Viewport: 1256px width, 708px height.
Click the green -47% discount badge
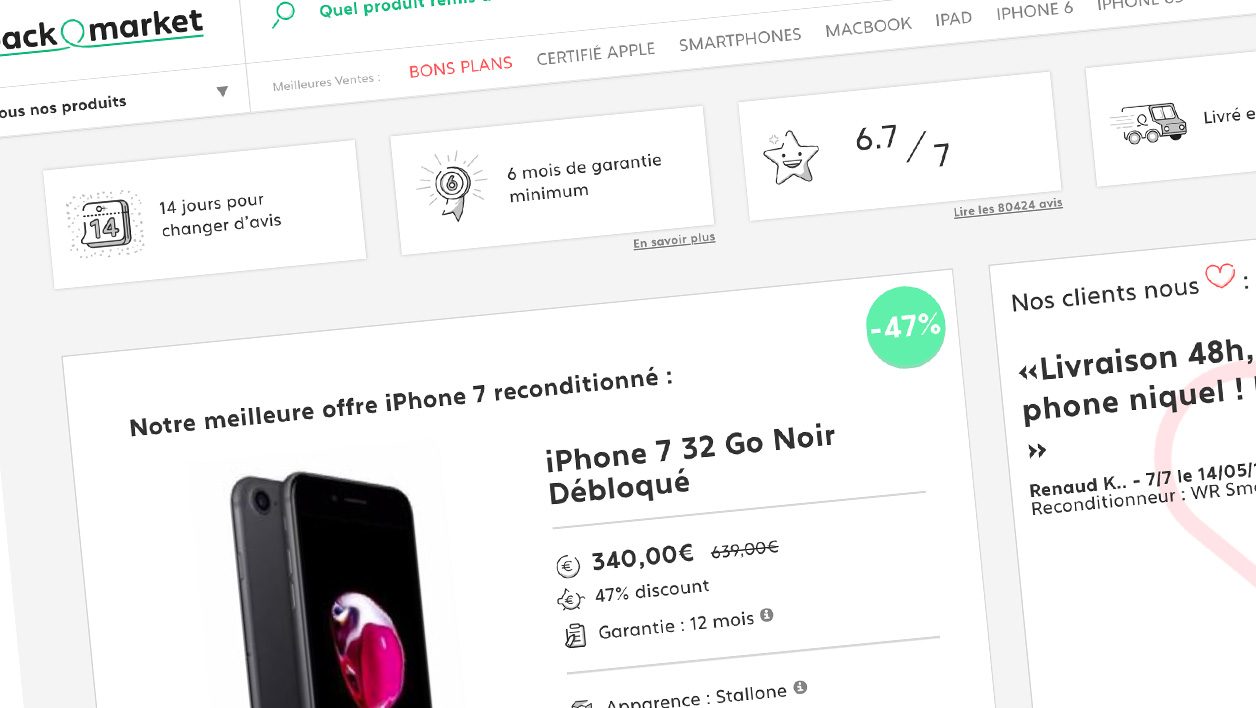906,327
